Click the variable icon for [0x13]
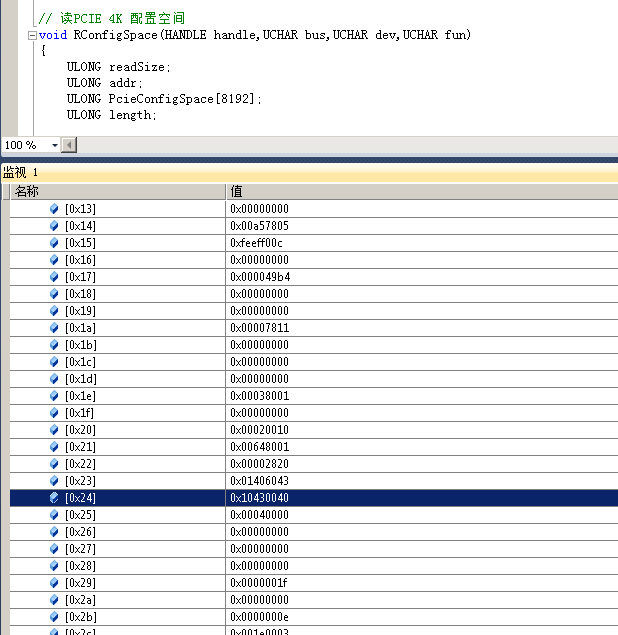The height and width of the screenshot is (635, 618). (54, 209)
